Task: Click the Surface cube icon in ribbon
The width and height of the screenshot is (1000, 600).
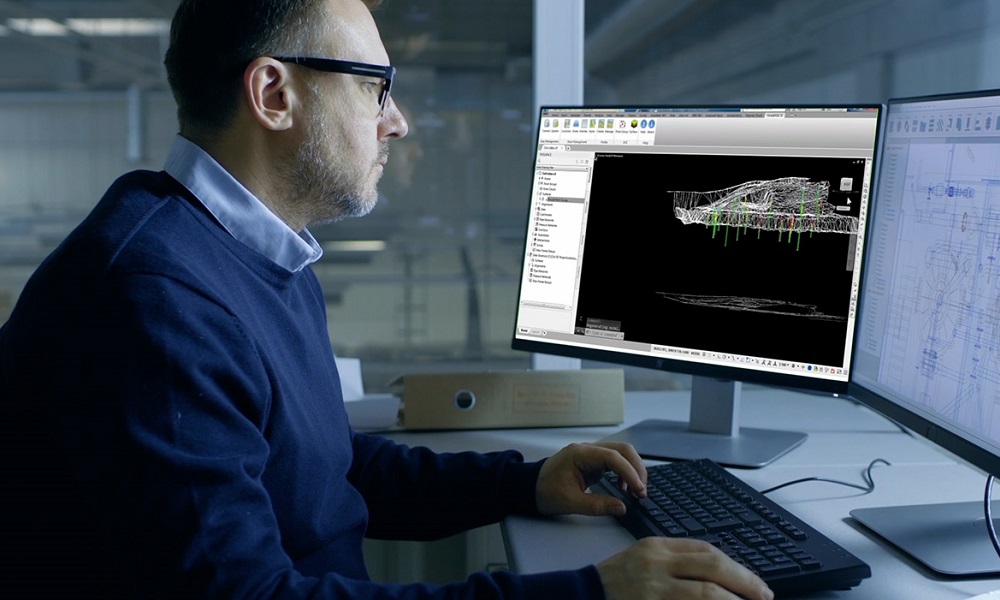Action: point(634,125)
